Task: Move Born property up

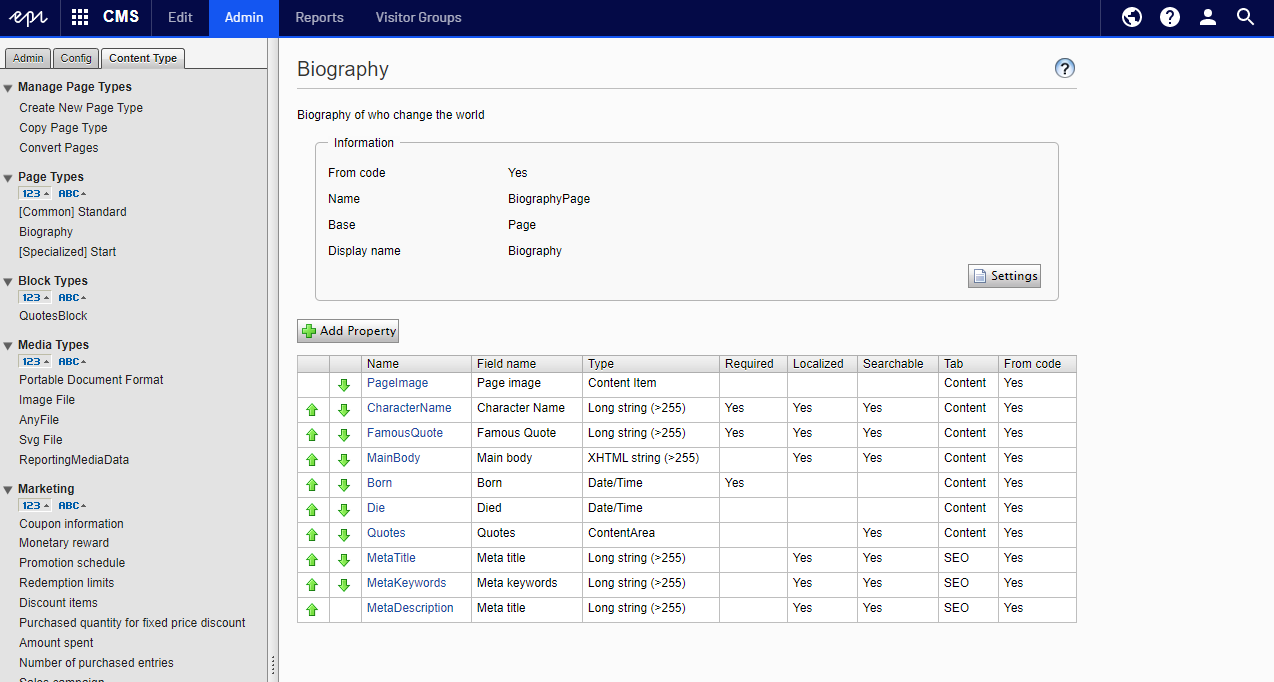Action: point(311,485)
